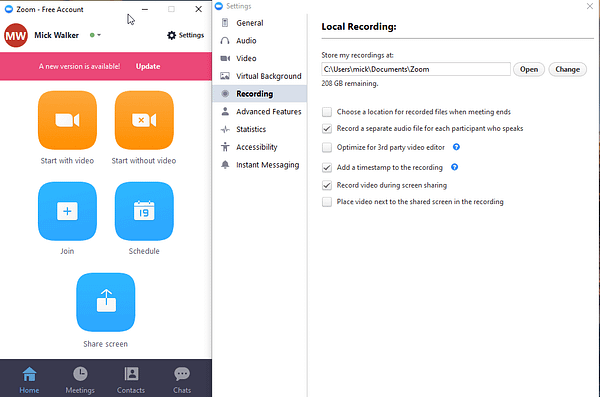Viewport: 600px width, 397px height.
Task: Click the MW profile avatar
Action: click(16, 35)
